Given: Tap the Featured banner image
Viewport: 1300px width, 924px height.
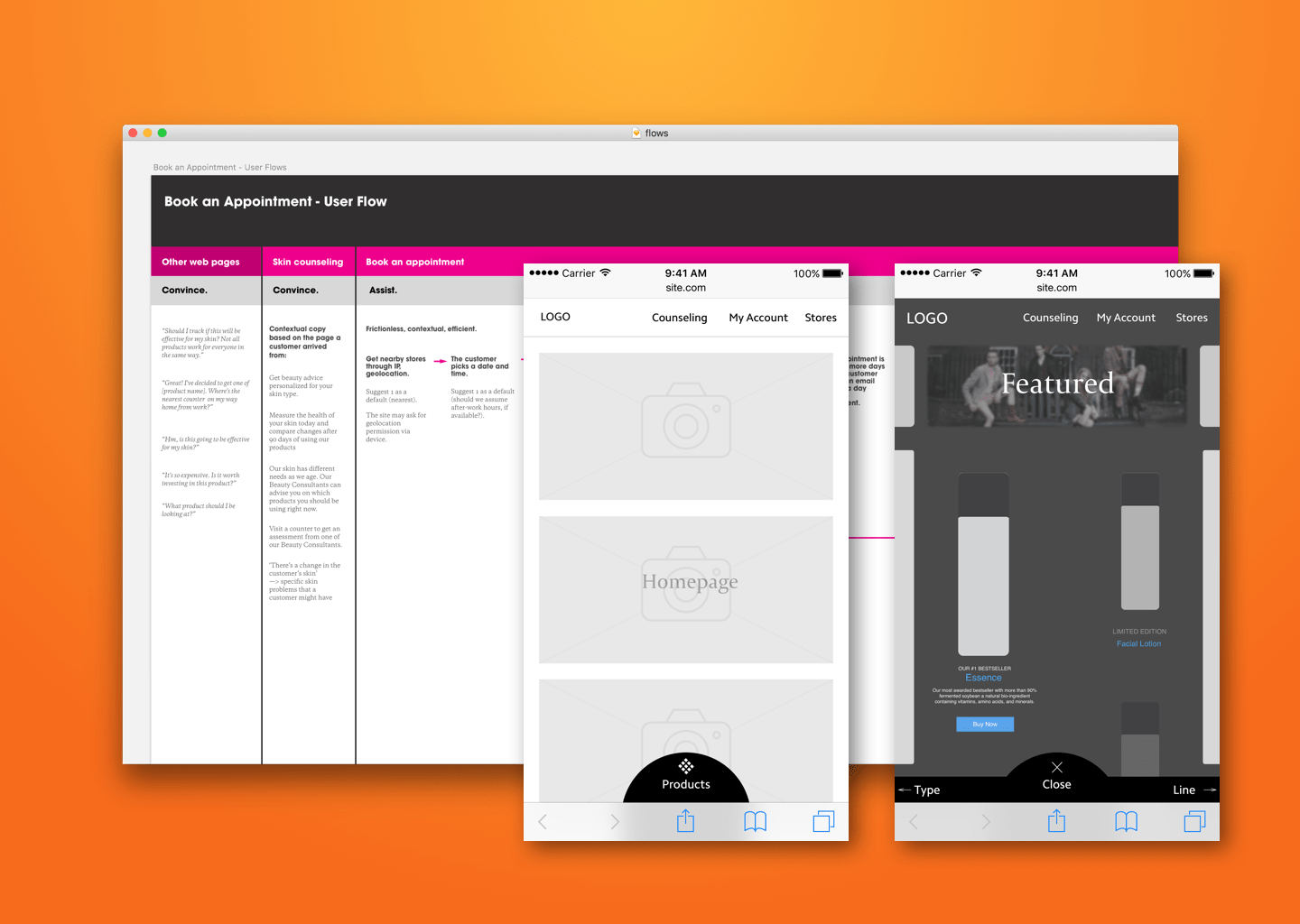Looking at the screenshot, I should [1057, 385].
